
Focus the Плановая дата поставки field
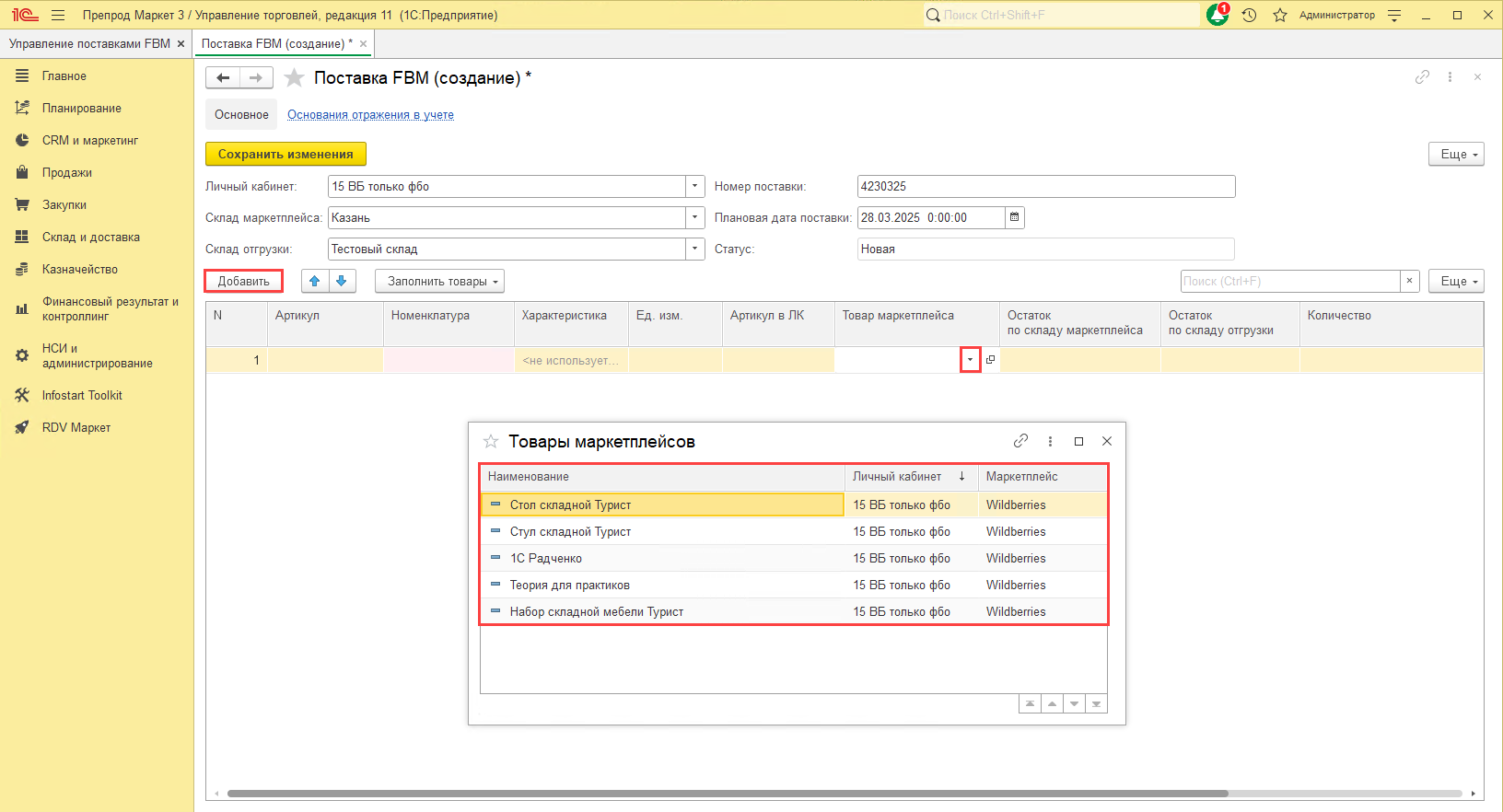pyautogui.click(x=931, y=217)
